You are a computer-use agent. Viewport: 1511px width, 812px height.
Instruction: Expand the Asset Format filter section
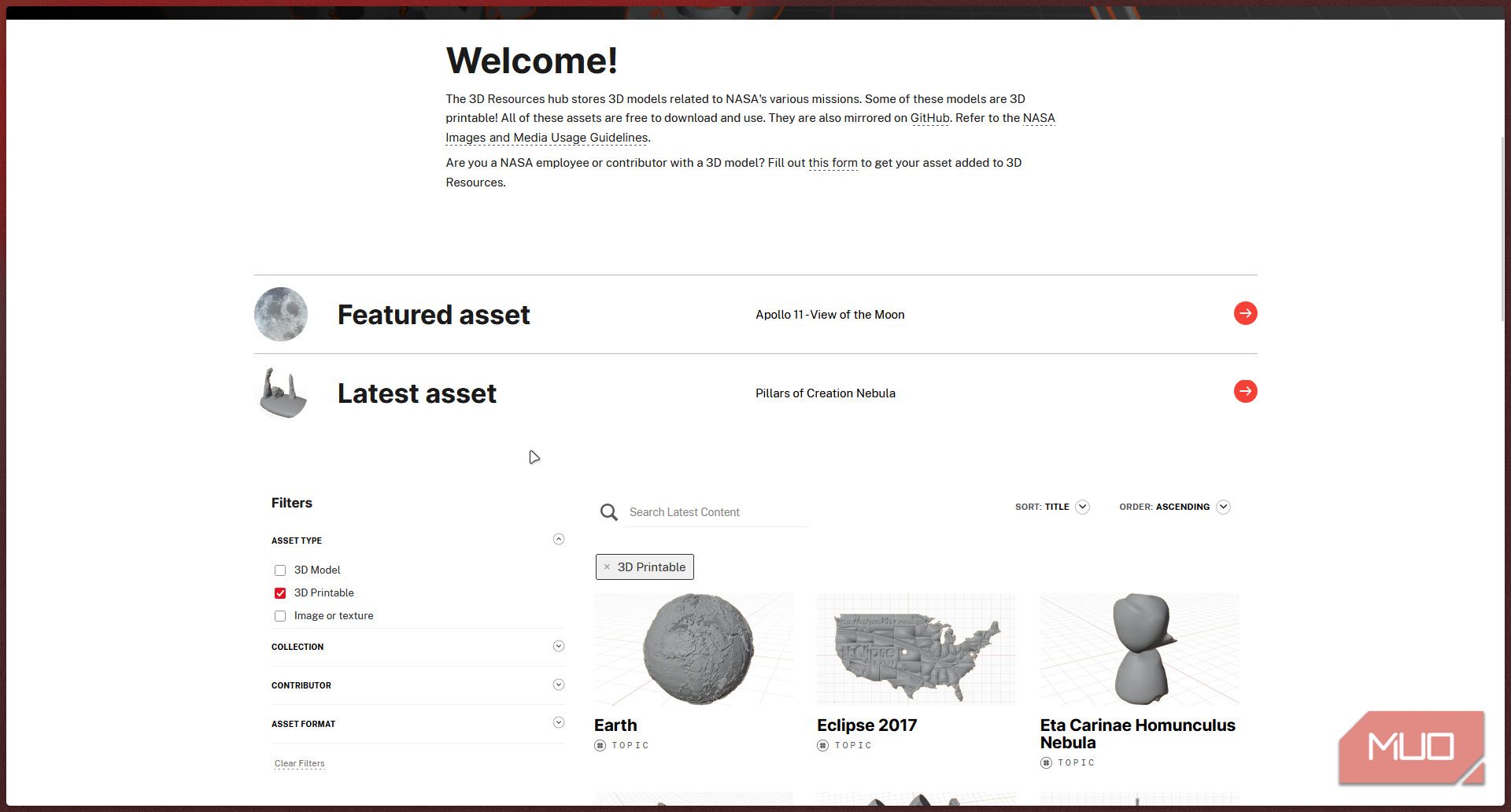(x=559, y=722)
